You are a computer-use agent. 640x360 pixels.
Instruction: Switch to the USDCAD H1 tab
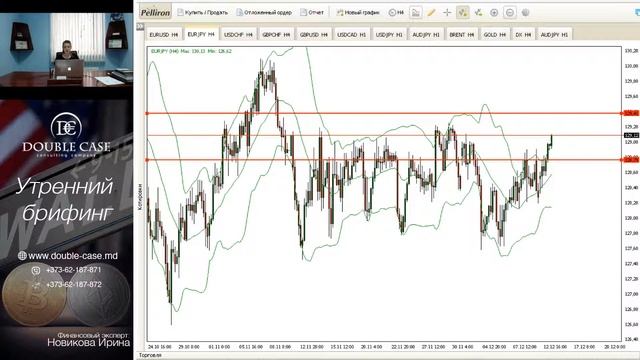(x=351, y=35)
